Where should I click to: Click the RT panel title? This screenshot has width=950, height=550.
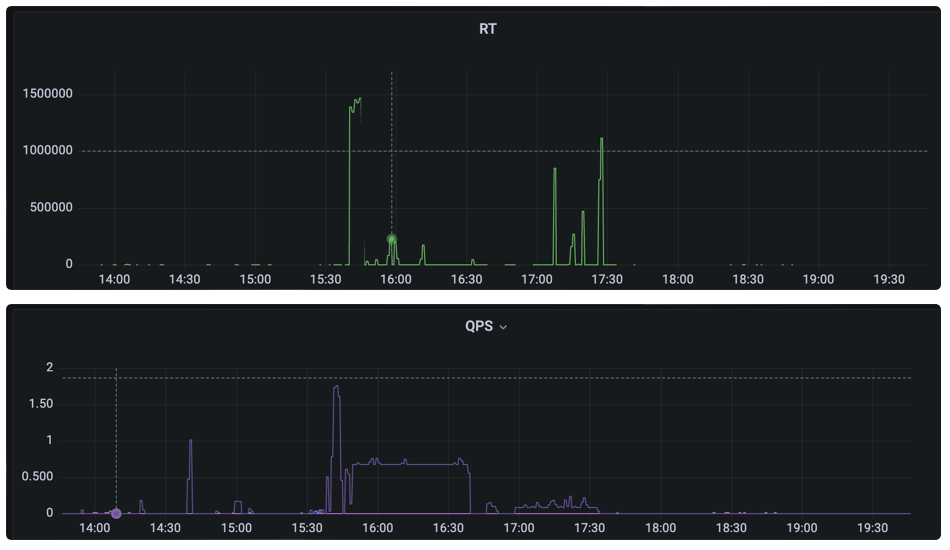(488, 29)
